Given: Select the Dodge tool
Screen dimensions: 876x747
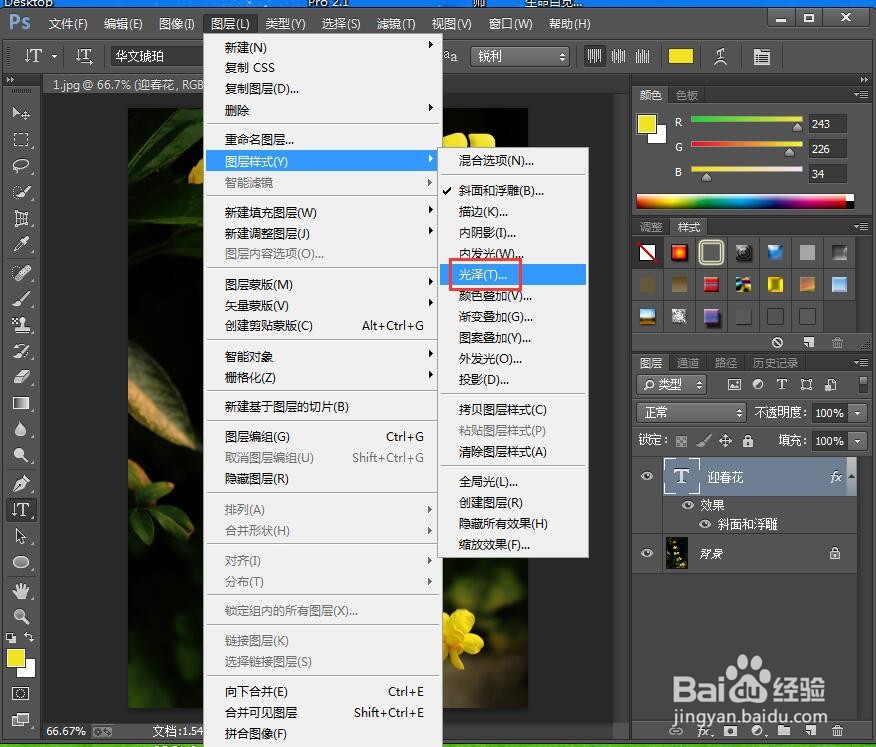Looking at the screenshot, I should (x=21, y=455).
